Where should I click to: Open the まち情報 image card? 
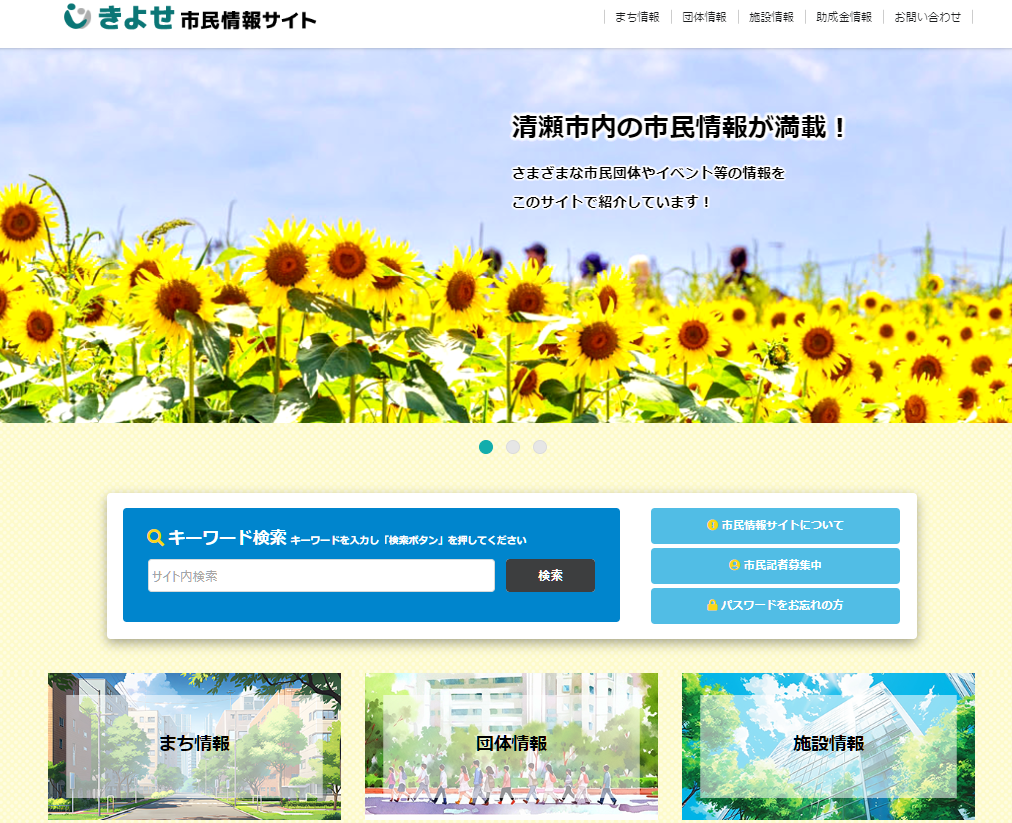(x=194, y=745)
